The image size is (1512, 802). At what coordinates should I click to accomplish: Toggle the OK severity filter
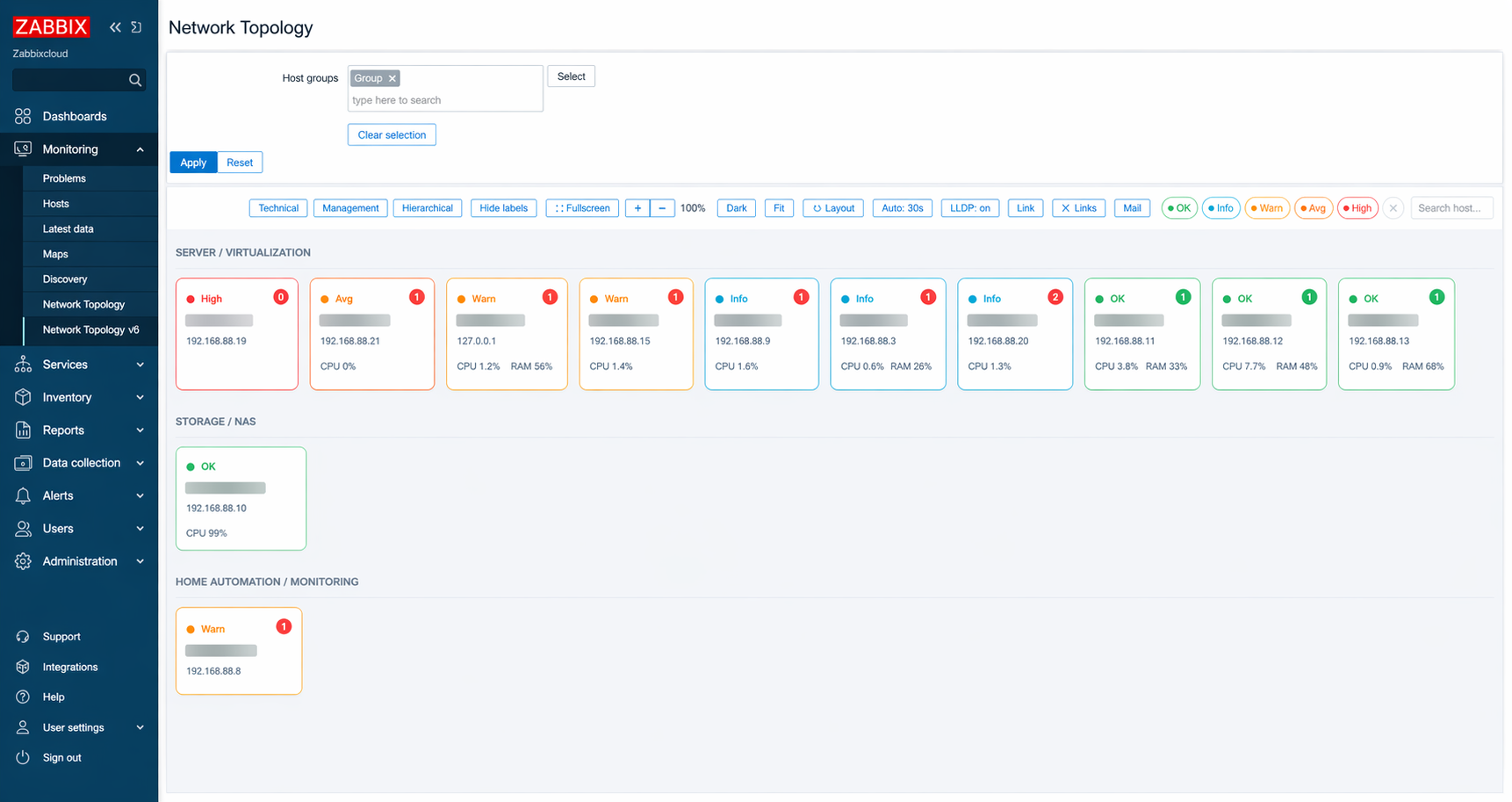coord(1178,208)
